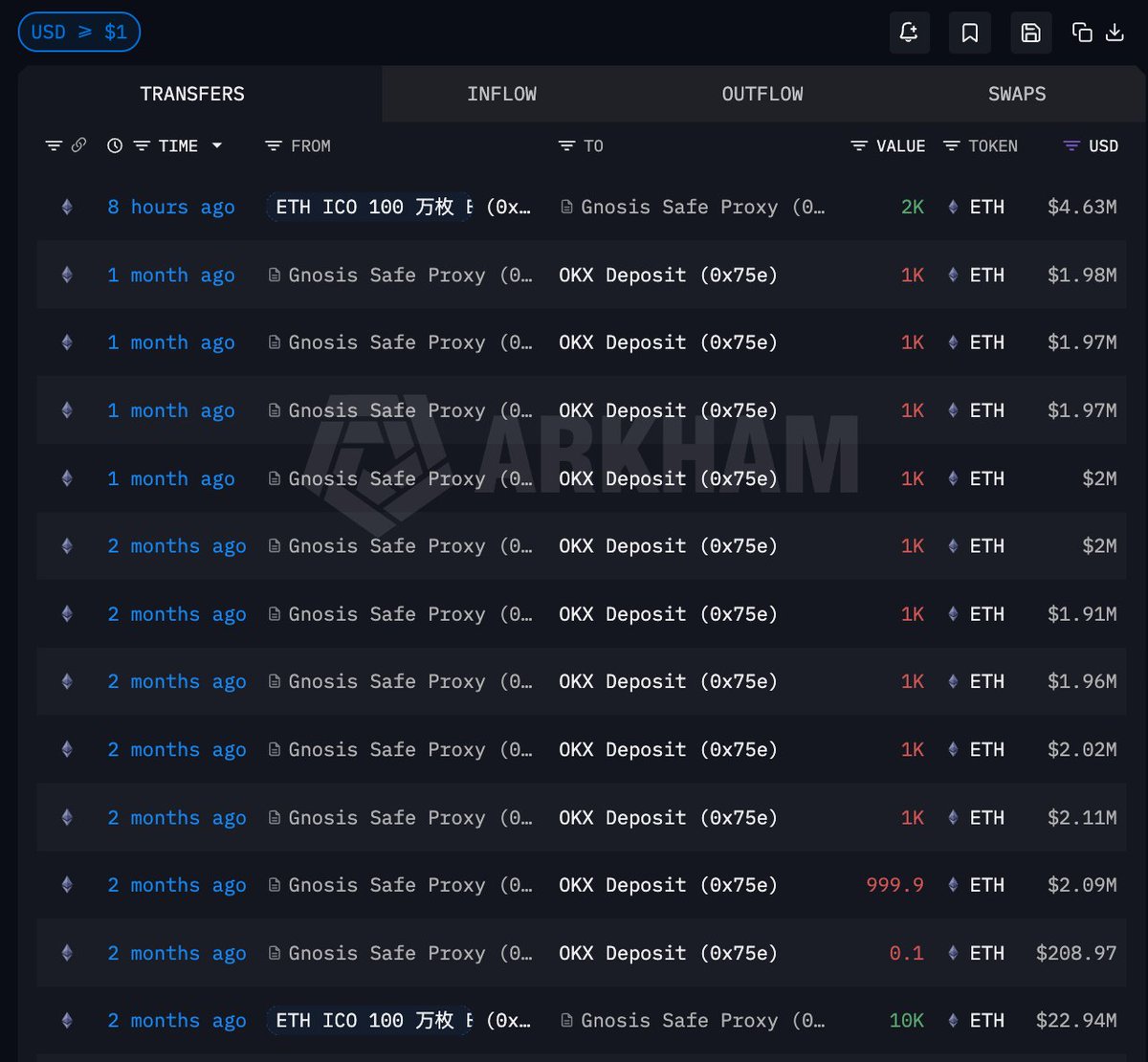
Task: Open Gnosis Safe Proxy sender in $1.98M row
Action: pyautogui.click(x=400, y=275)
